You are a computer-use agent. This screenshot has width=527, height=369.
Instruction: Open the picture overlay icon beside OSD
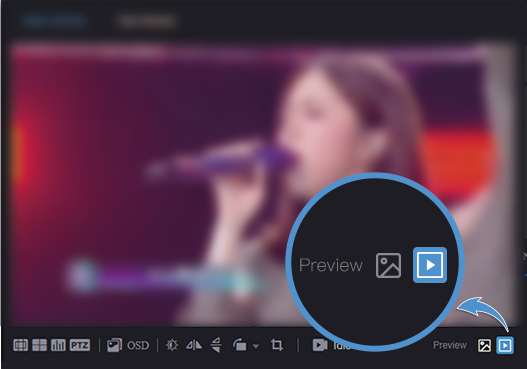[115, 345]
